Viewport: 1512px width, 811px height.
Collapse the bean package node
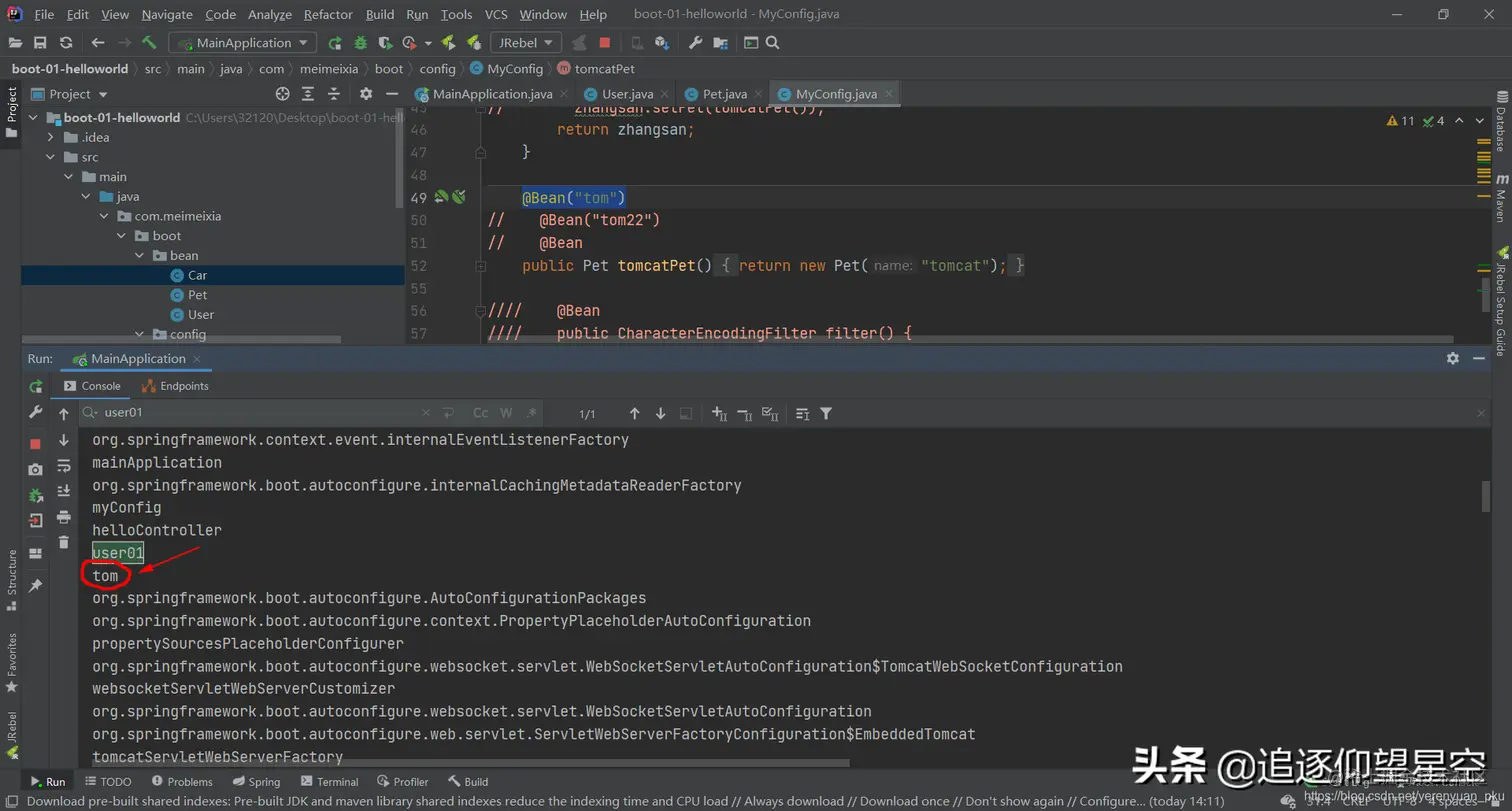[141, 256]
